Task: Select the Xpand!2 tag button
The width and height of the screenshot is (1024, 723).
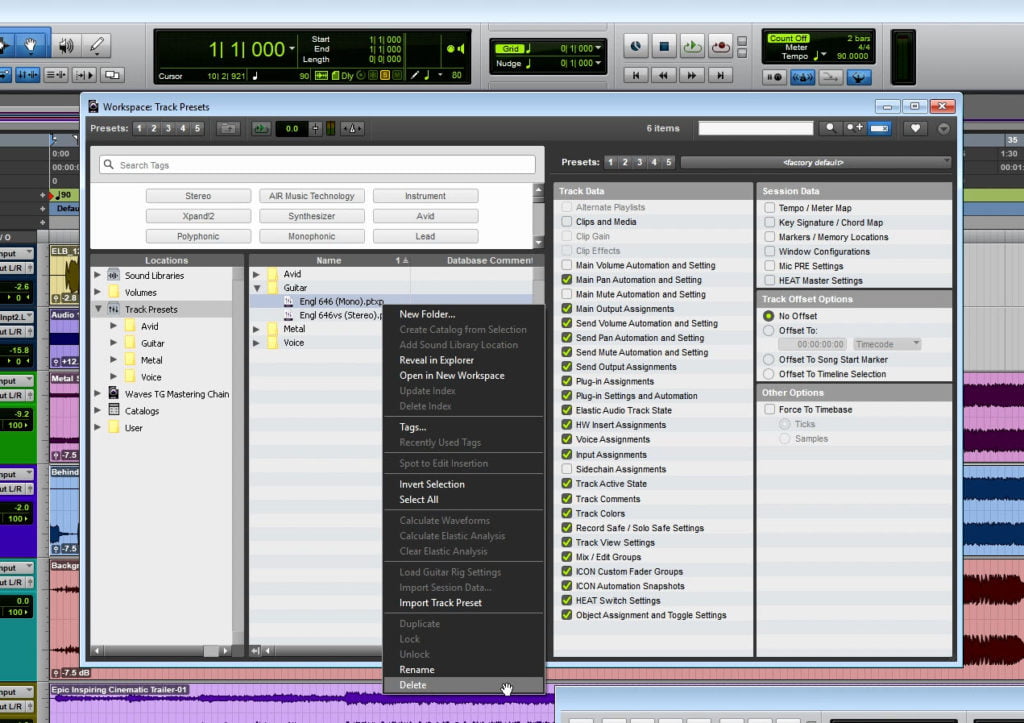Action: tap(198, 216)
